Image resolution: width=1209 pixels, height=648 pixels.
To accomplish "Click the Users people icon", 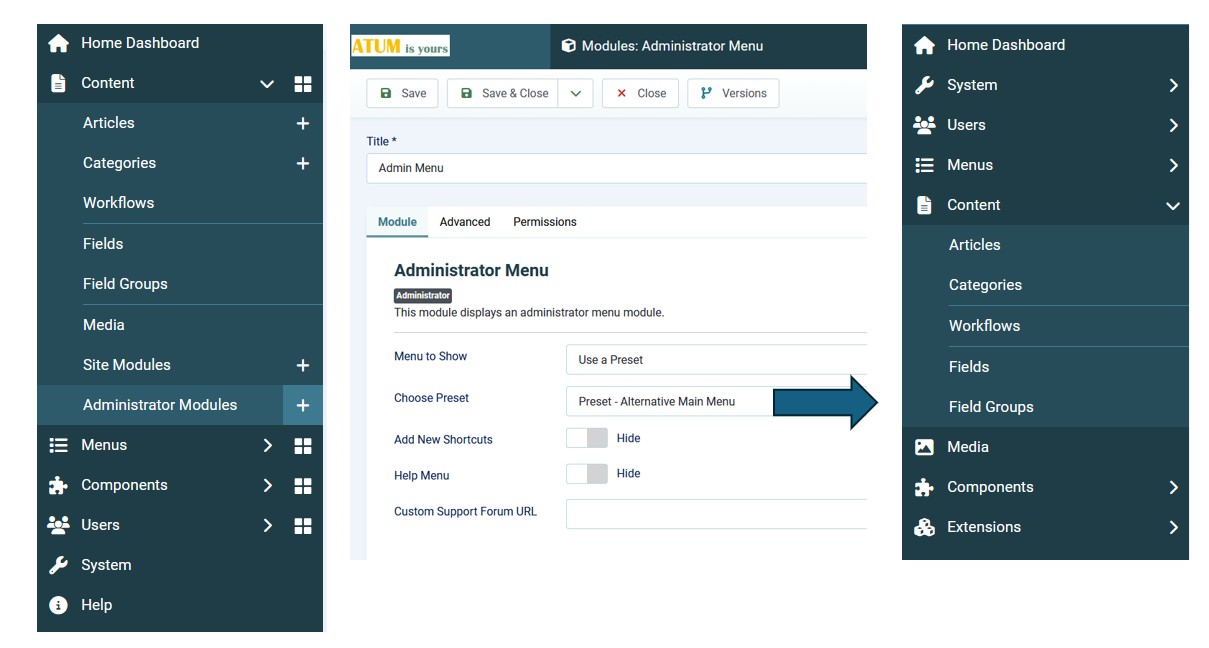I will (57, 525).
